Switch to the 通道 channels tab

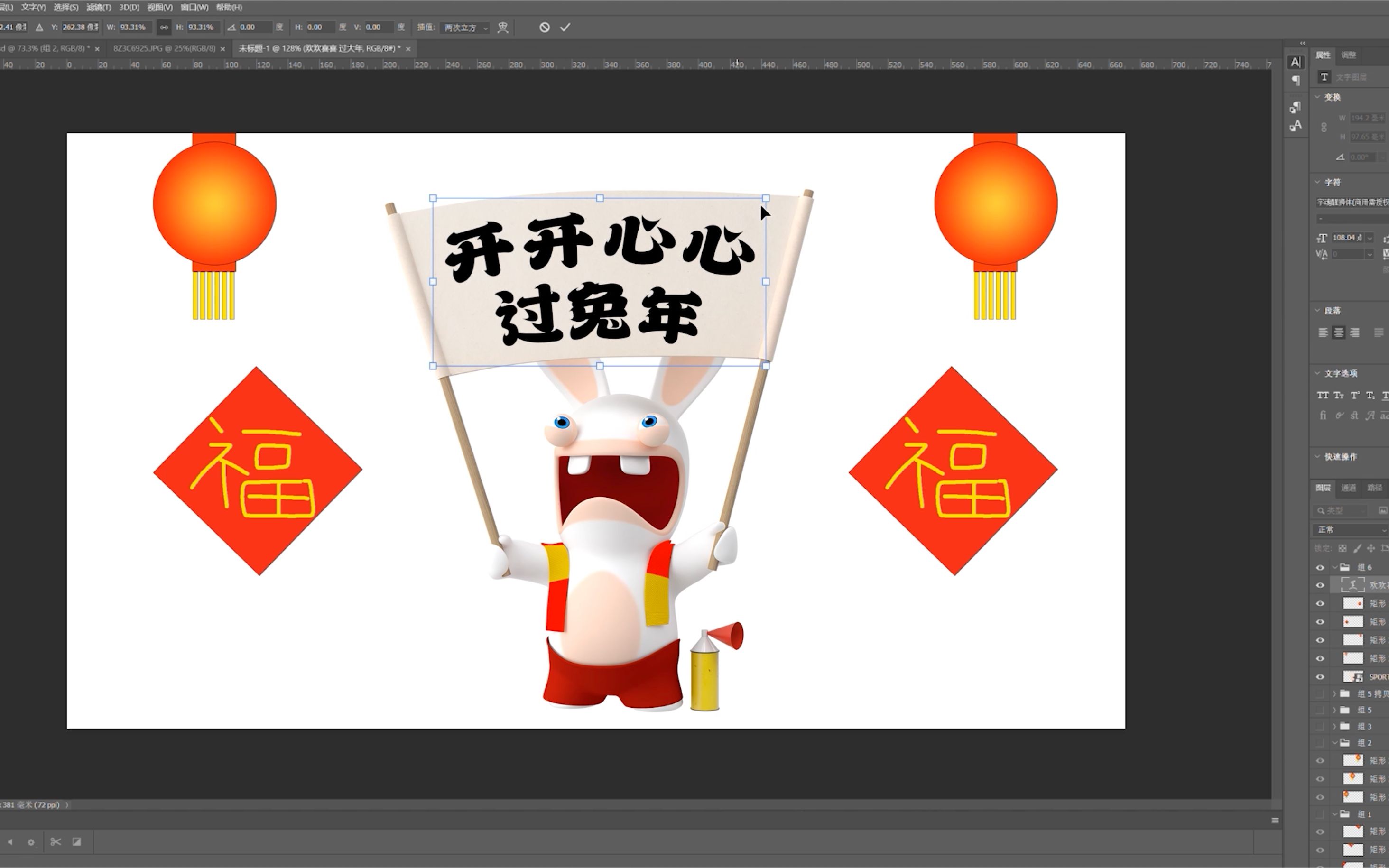1349,488
